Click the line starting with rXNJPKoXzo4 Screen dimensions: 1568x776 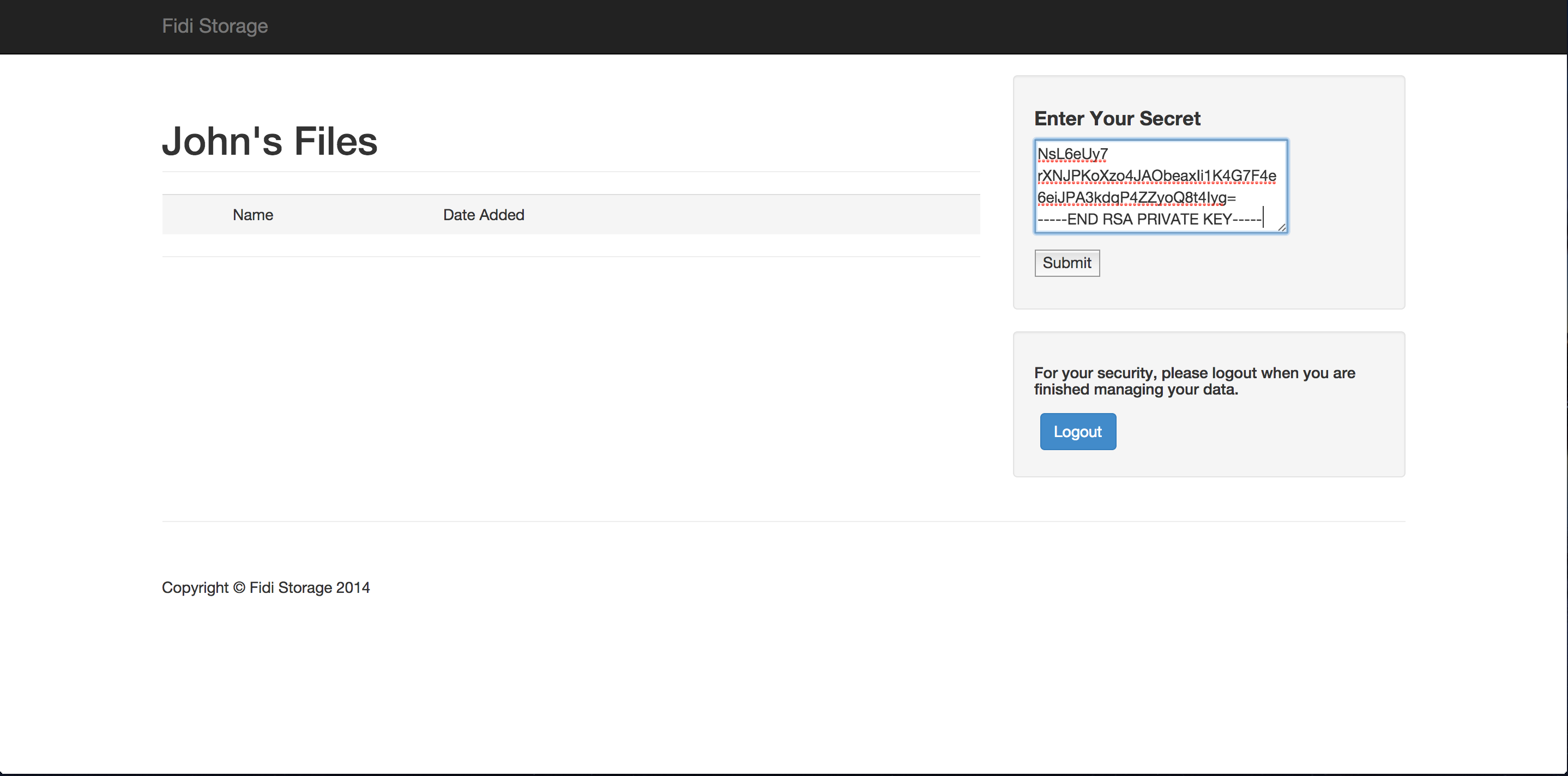pyautogui.click(x=1156, y=176)
